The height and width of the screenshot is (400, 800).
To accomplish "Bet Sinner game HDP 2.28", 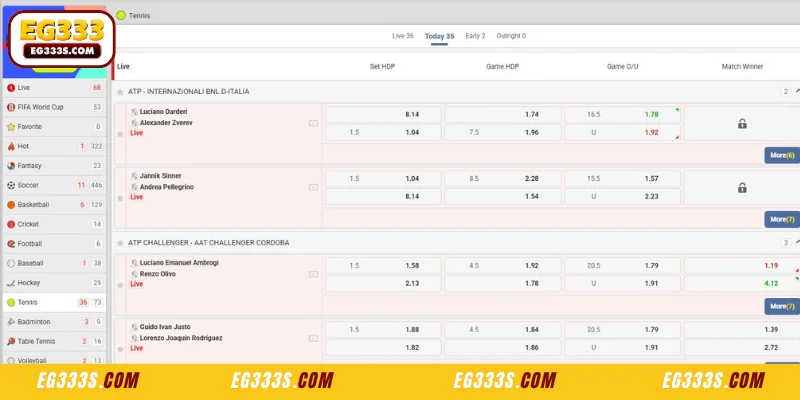I will tap(503, 179).
